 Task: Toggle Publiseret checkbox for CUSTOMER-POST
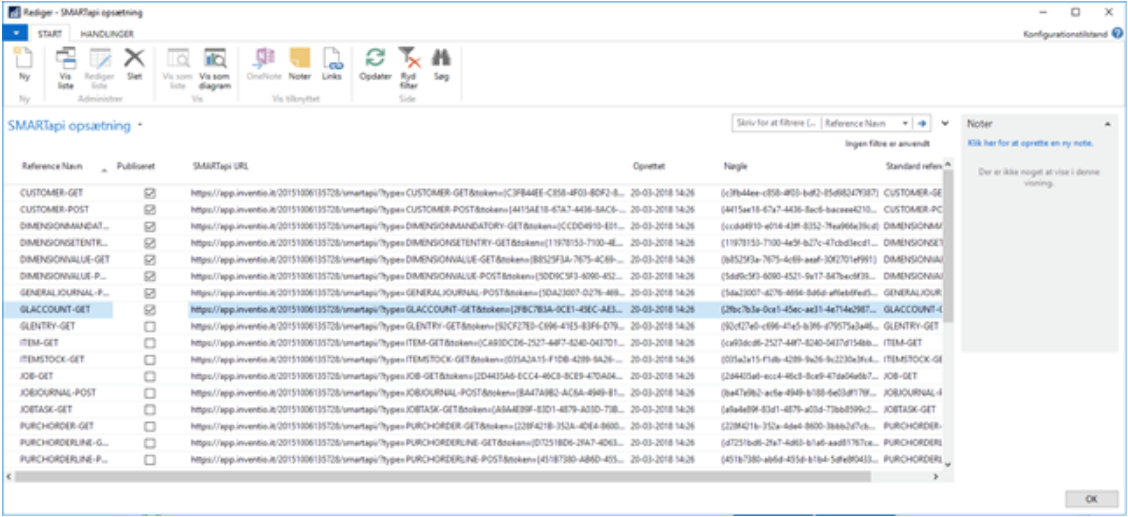[x=150, y=210]
